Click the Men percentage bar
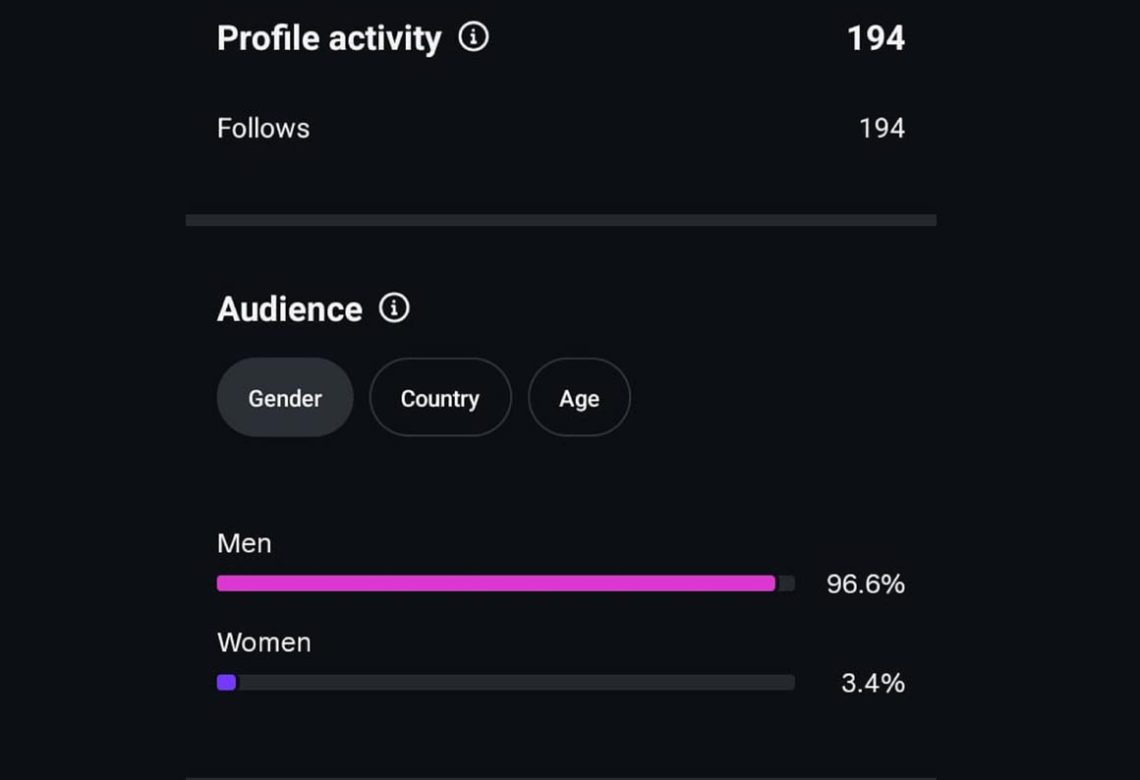Viewport: 1140px width, 780px height. click(505, 583)
